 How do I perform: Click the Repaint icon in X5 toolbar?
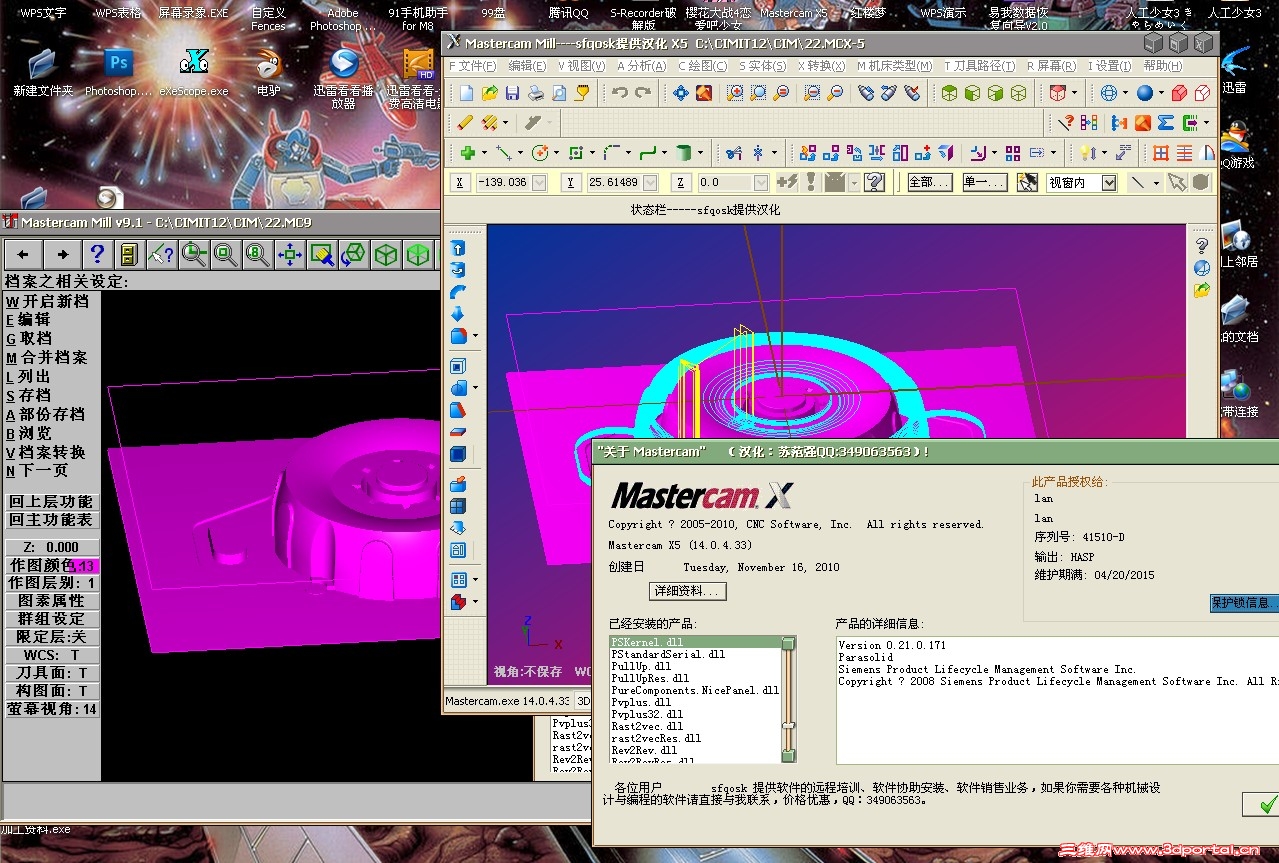click(704, 93)
